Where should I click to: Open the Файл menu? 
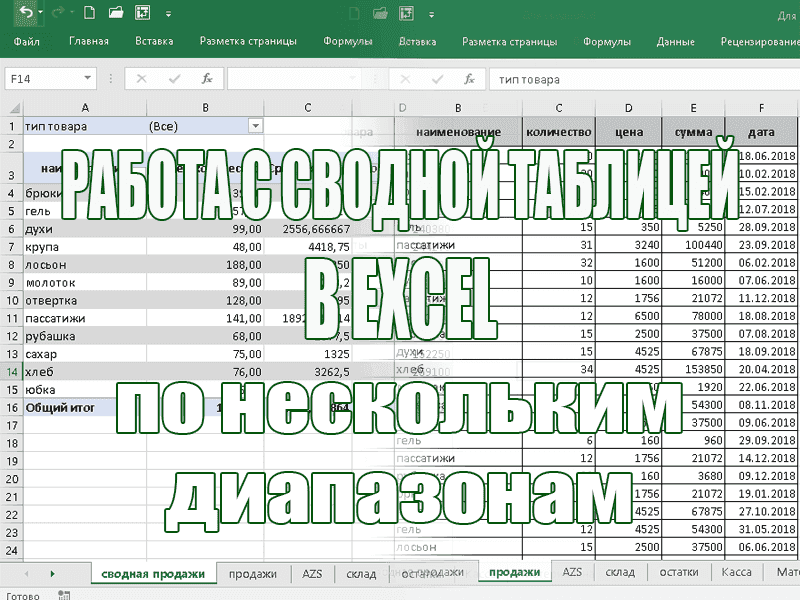[27, 42]
